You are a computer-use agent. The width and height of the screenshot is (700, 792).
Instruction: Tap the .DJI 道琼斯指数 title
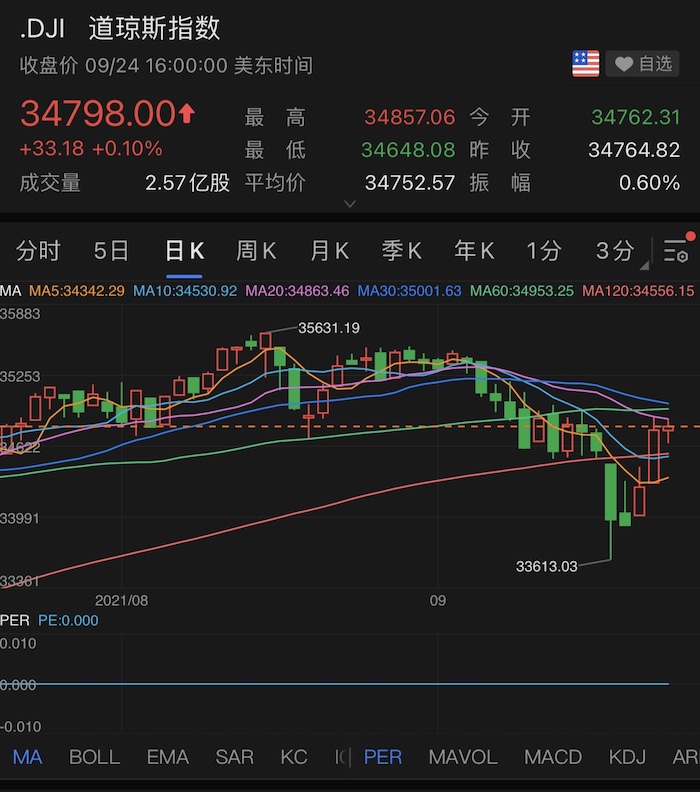coord(120,28)
